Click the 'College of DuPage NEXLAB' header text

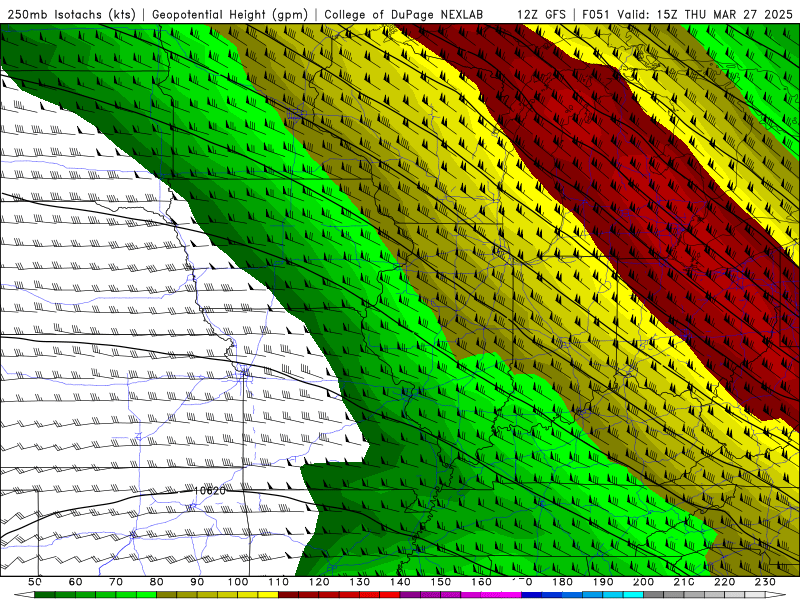(x=404, y=14)
